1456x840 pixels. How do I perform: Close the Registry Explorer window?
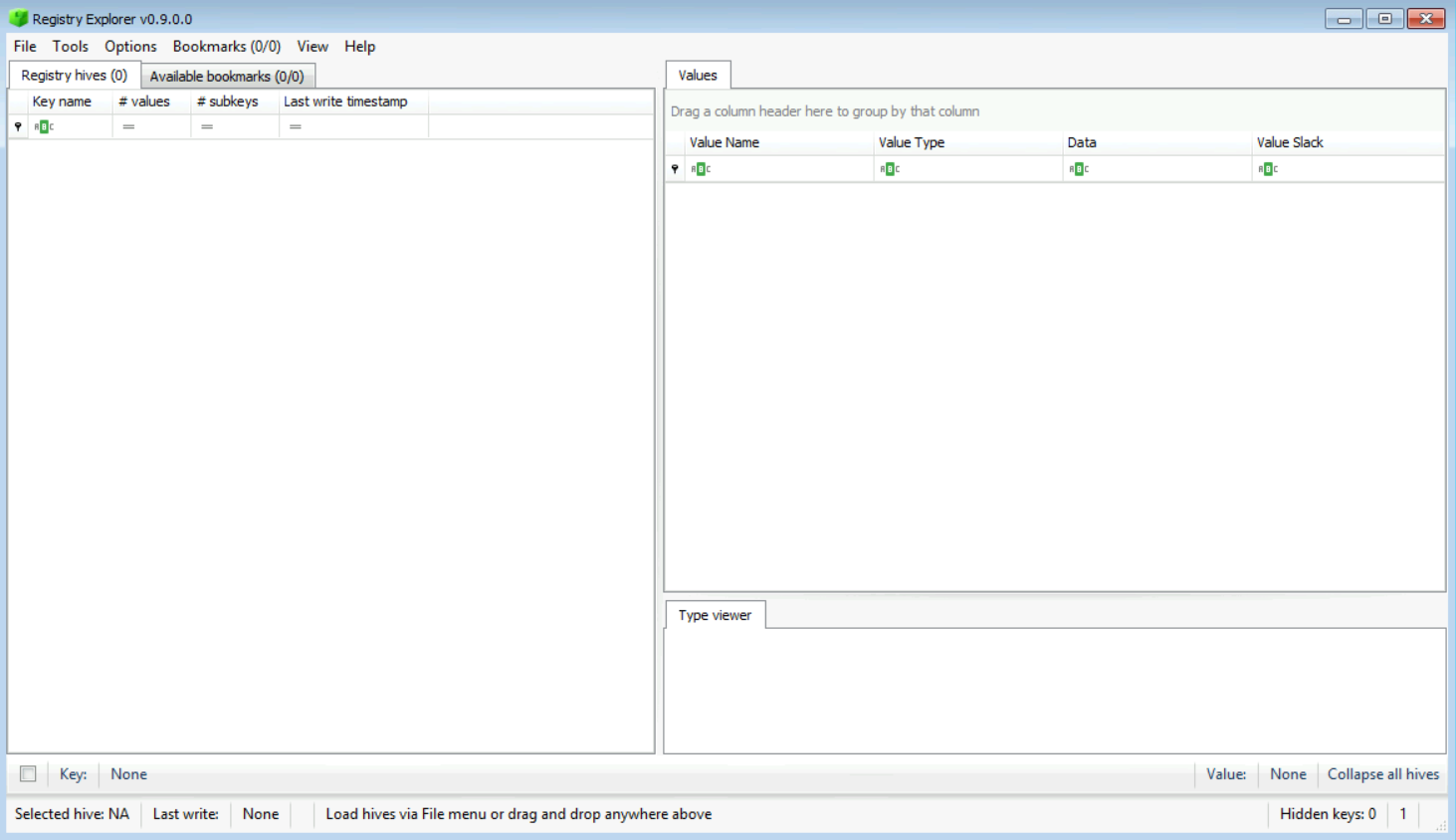[1426, 19]
